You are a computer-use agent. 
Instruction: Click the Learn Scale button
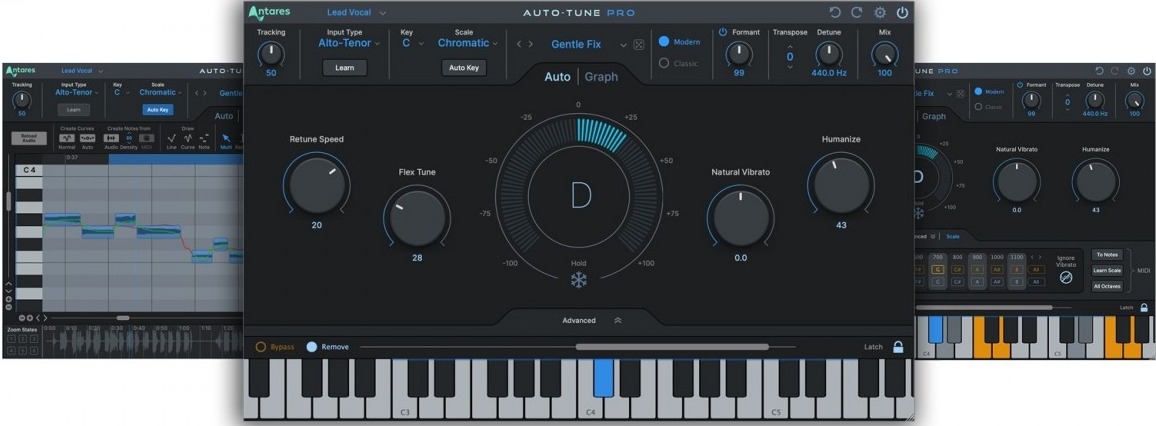[1107, 270]
